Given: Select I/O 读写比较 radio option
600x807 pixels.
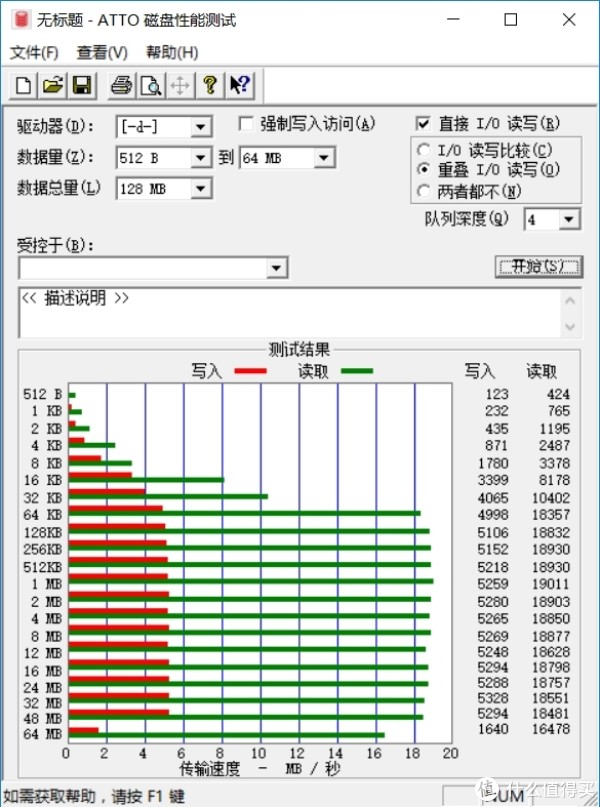Looking at the screenshot, I should pyautogui.click(x=423, y=150).
